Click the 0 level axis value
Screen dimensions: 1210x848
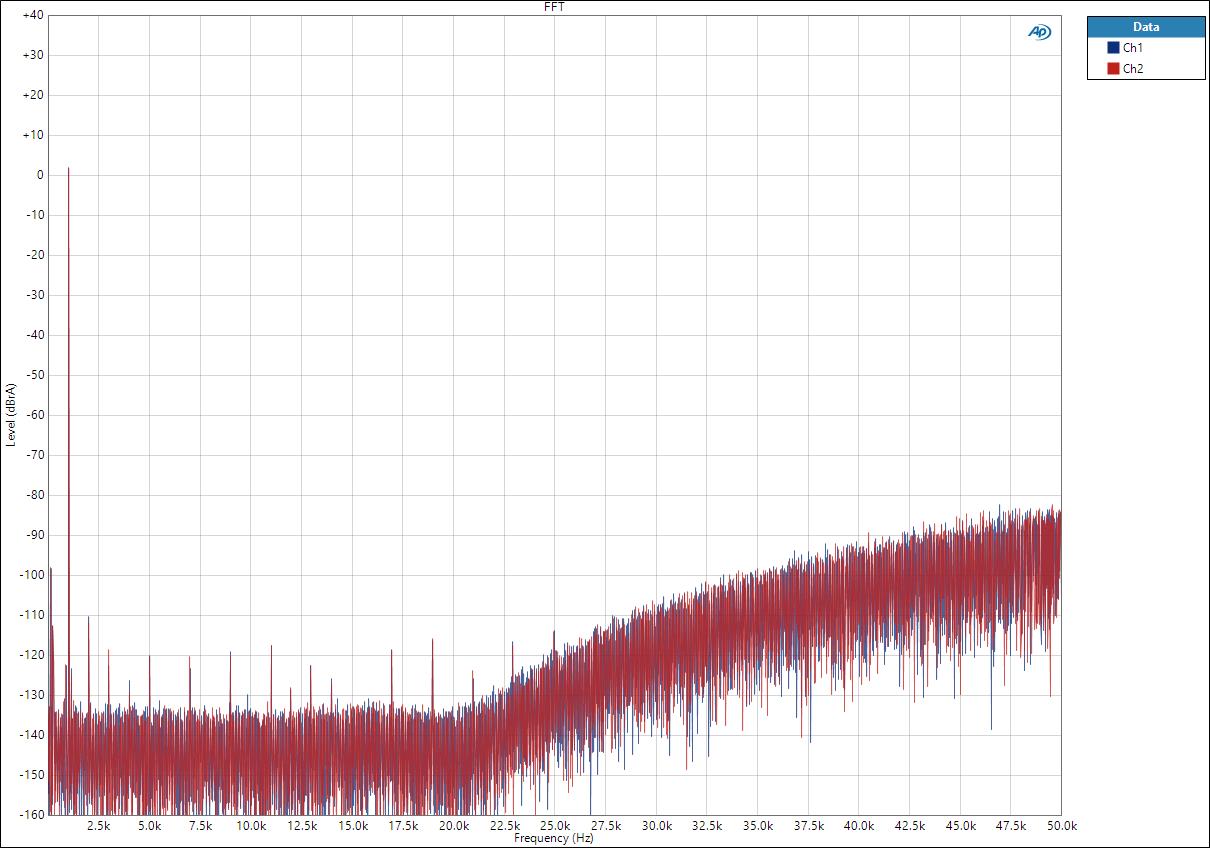(40, 175)
